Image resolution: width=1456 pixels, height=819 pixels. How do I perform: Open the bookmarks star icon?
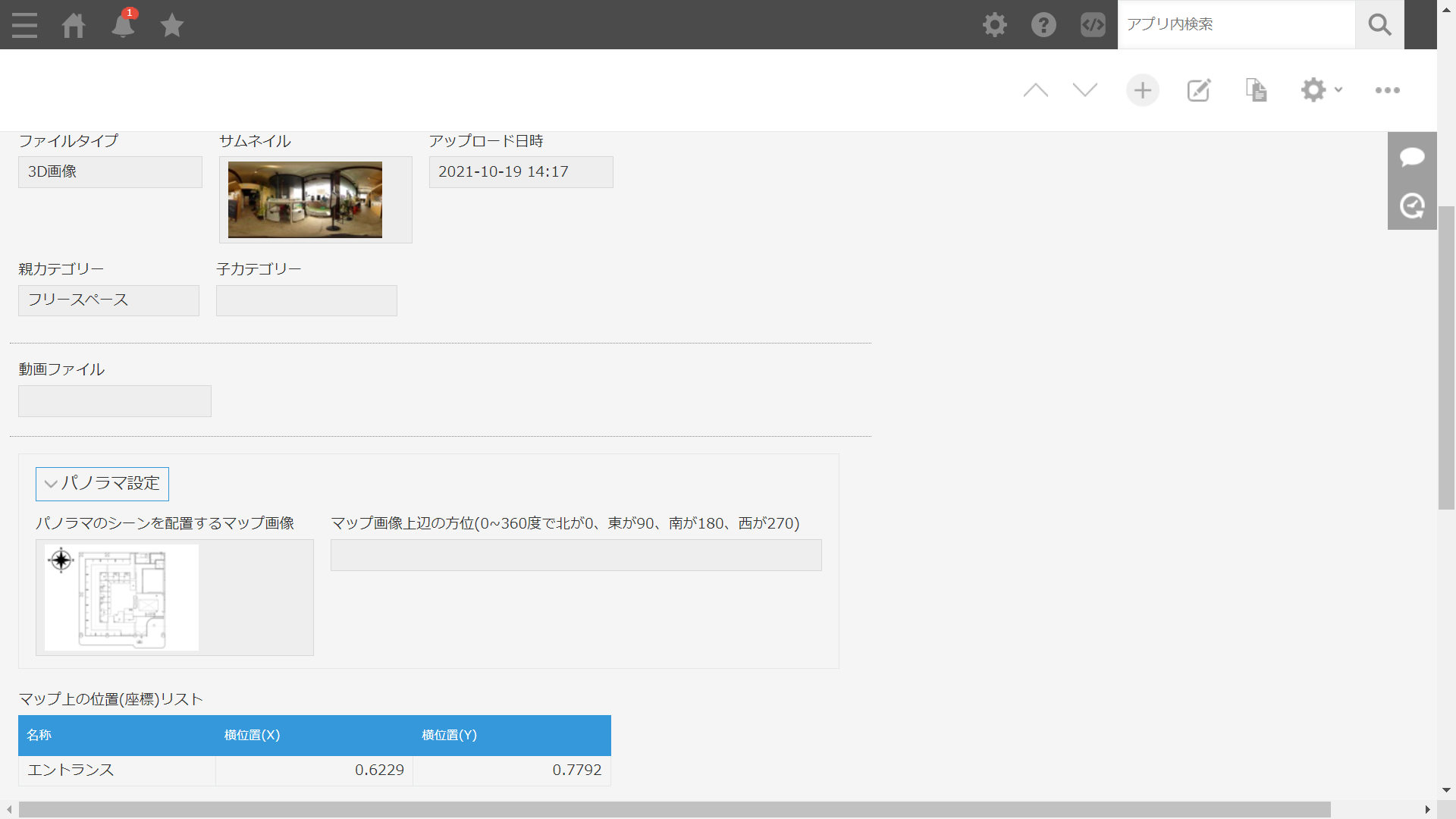coord(172,25)
